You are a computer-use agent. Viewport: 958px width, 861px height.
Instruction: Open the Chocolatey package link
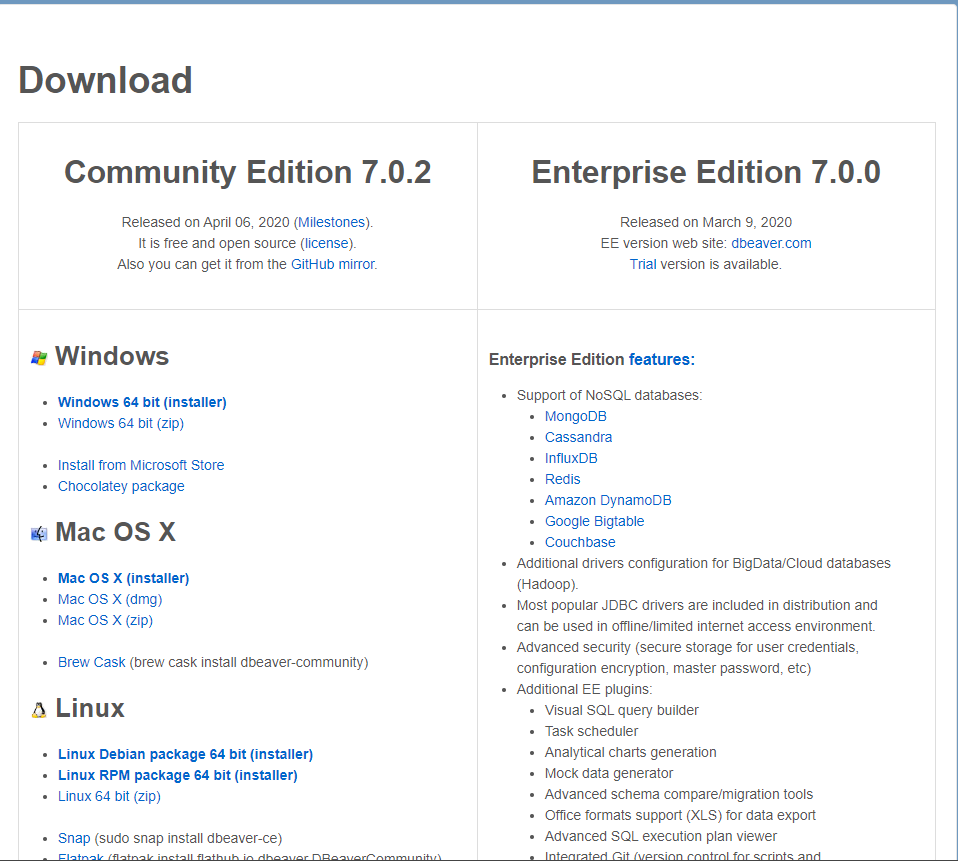pyautogui.click(x=121, y=486)
